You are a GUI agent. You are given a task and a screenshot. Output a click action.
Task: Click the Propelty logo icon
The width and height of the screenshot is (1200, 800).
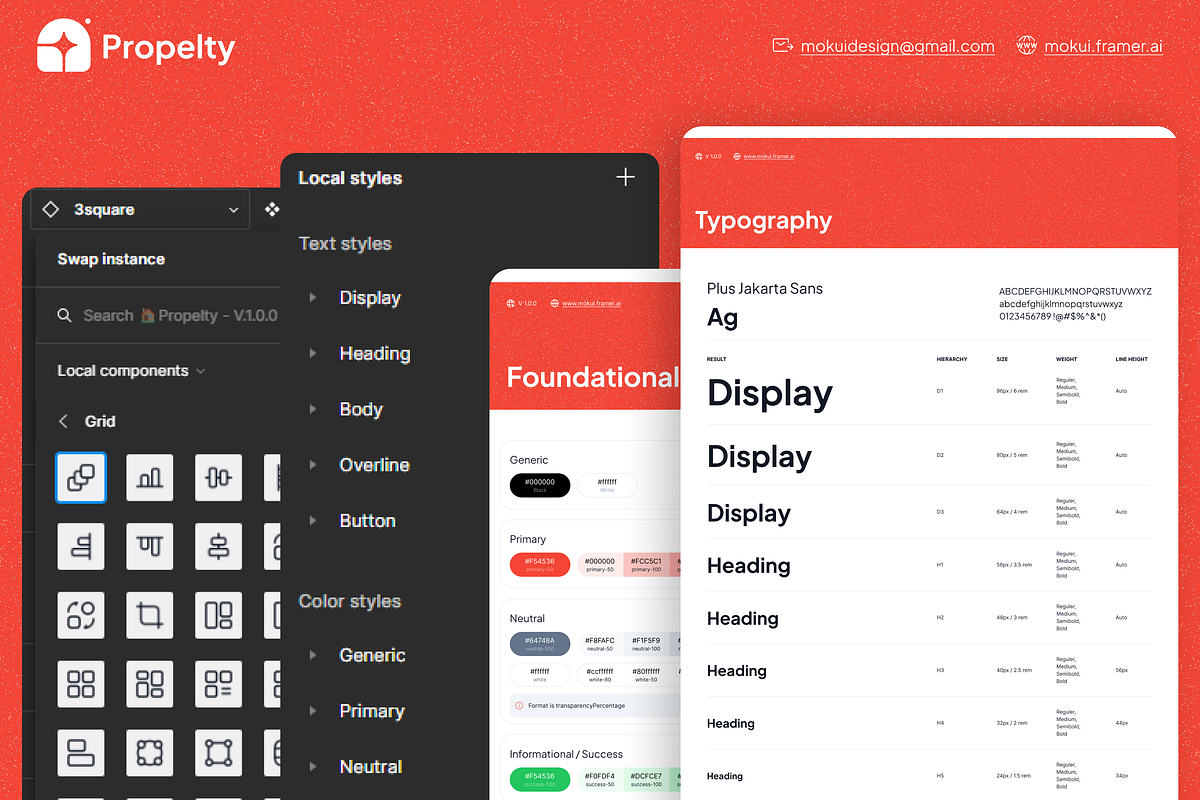64,46
